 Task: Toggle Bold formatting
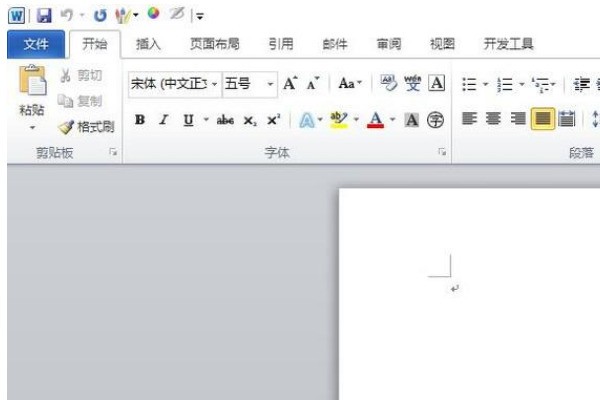140,120
